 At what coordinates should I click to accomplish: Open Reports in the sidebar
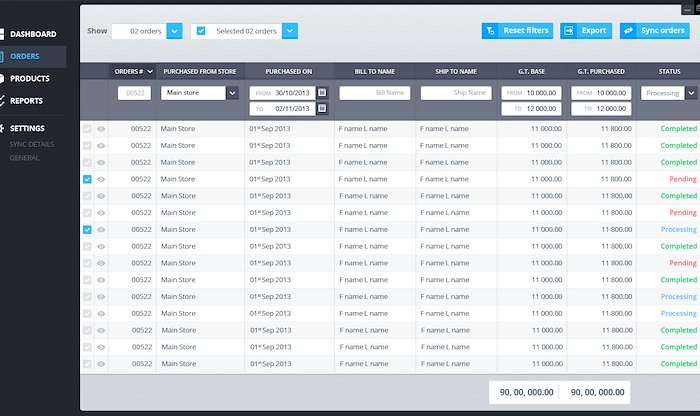tap(26, 101)
